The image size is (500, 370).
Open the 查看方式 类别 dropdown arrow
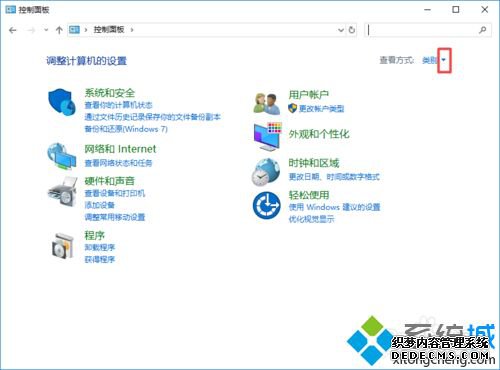pos(444,60)
